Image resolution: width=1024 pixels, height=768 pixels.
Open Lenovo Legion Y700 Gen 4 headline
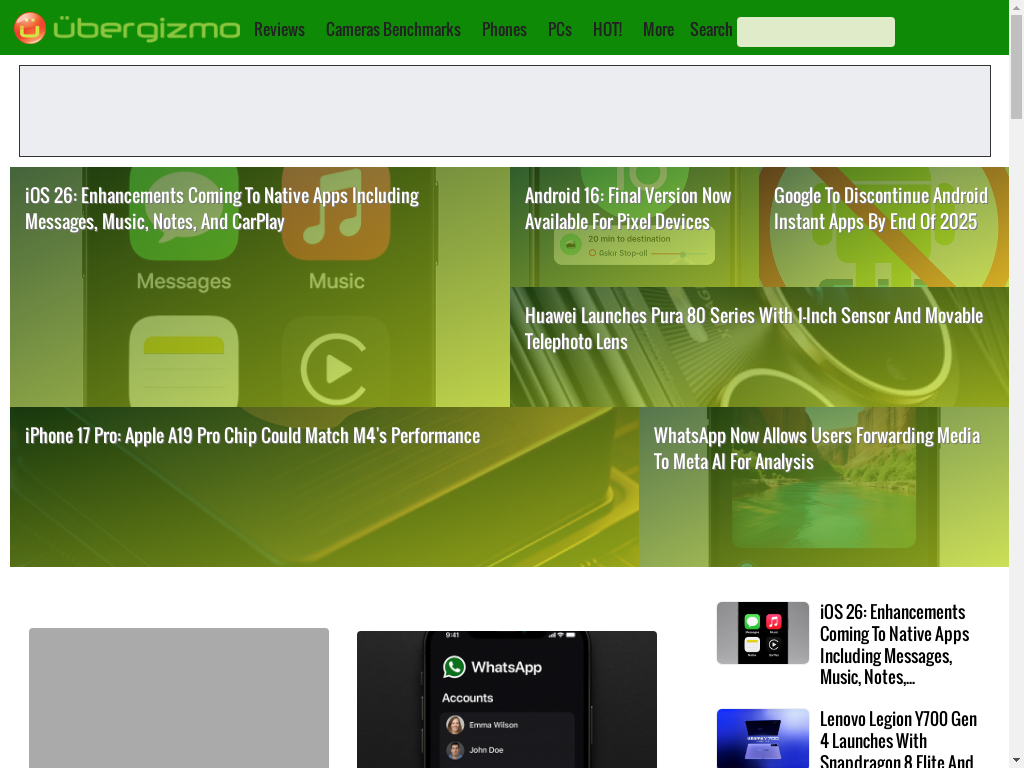tap(898, 741)
